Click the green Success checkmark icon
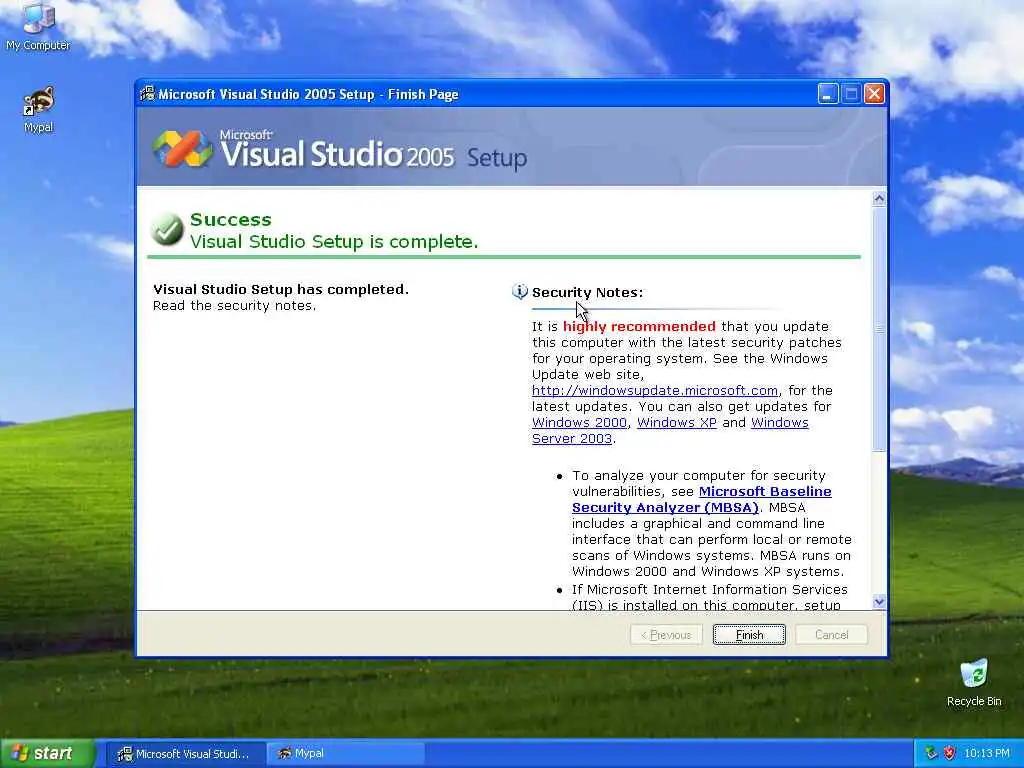This screenshot has width=1024, height=768. (167, 229)
